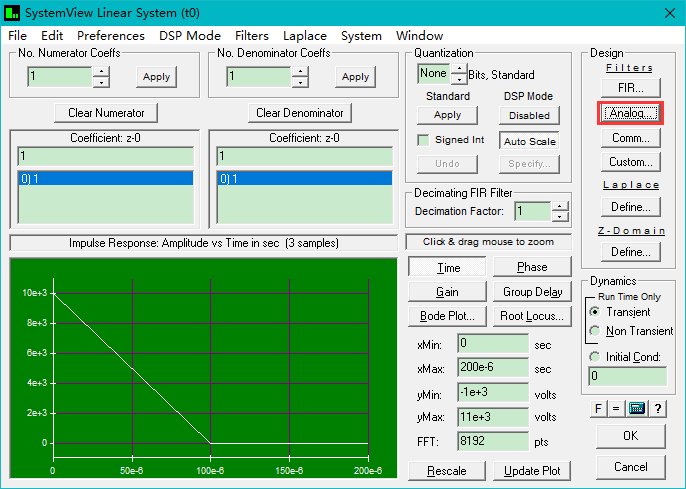Open the Filters menu
Image resolution: width=686 pixels, height=489 pixels.
pyautogui.click(x=252, y=35)
